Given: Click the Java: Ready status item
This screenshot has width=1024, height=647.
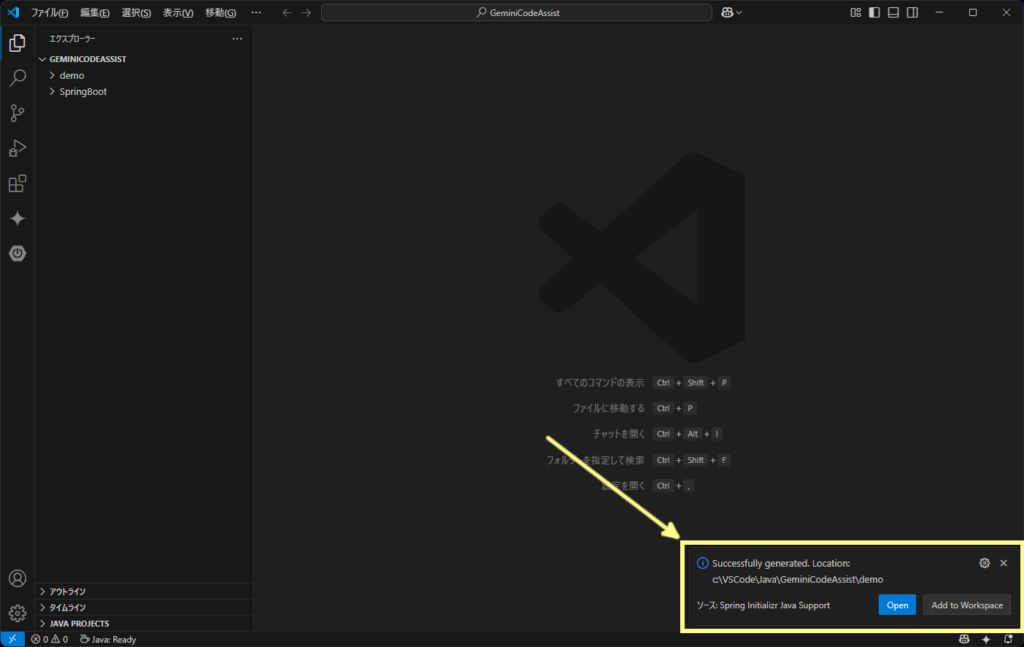Looking at the screenshot, I should click(108, 640).
